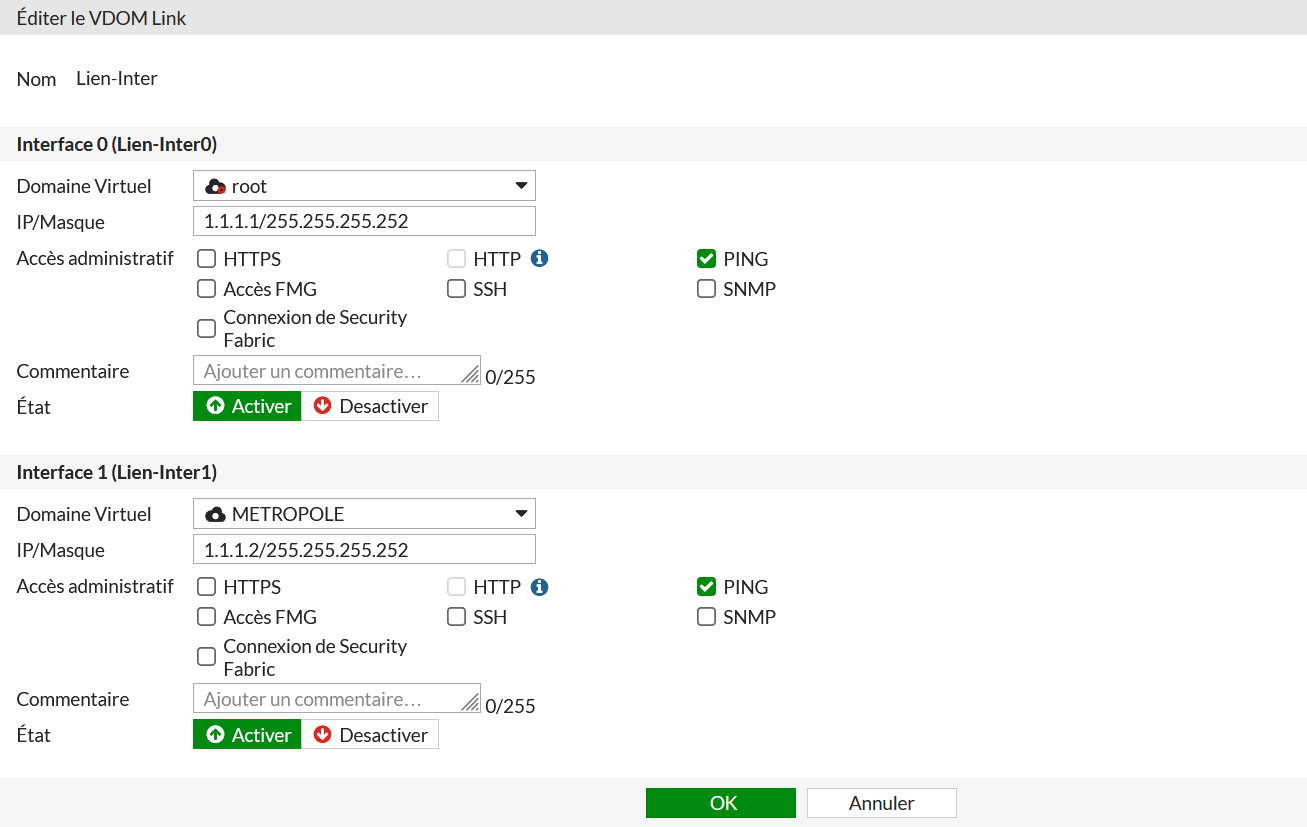
Task: Click the IP/Masque field of Interface 1
Action: pyautogui.click(x=364, y=549)
